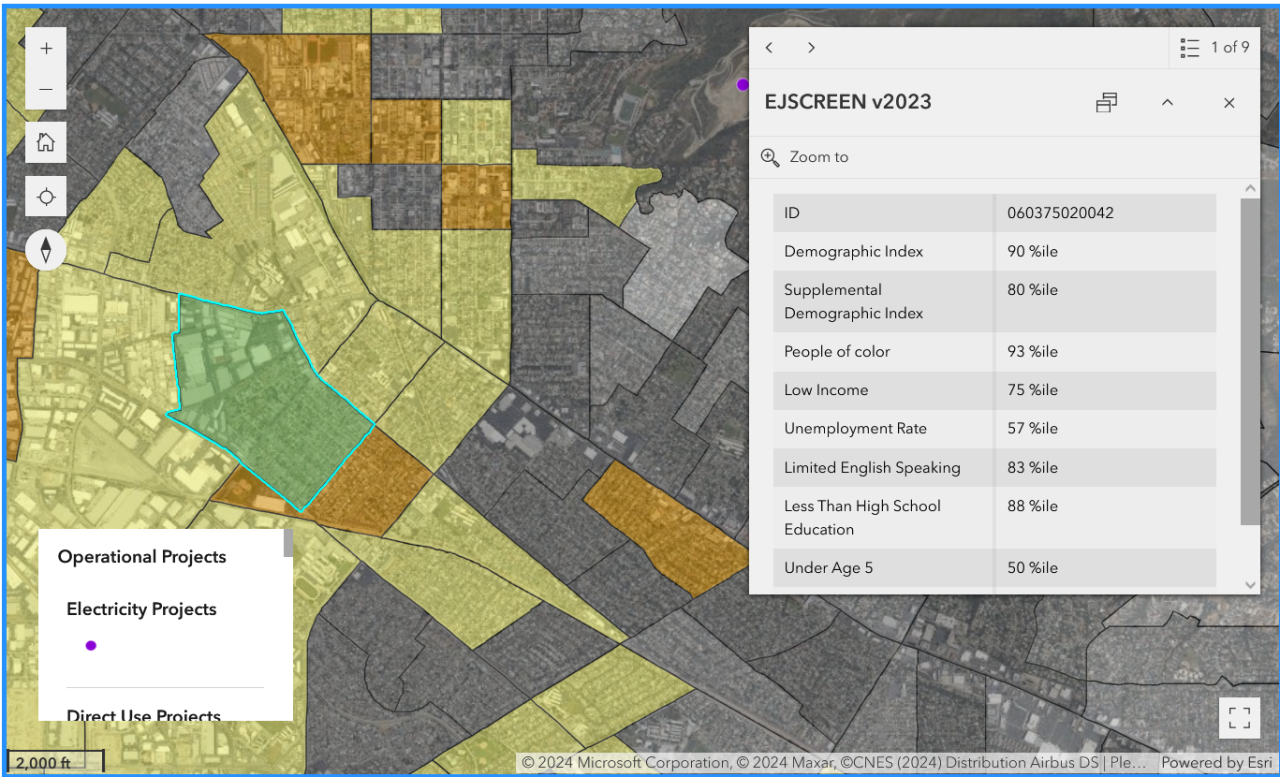Zoom in with the plus control
Image resolution: width=1280 pixels, height=777 pixels.
[45, 47]
